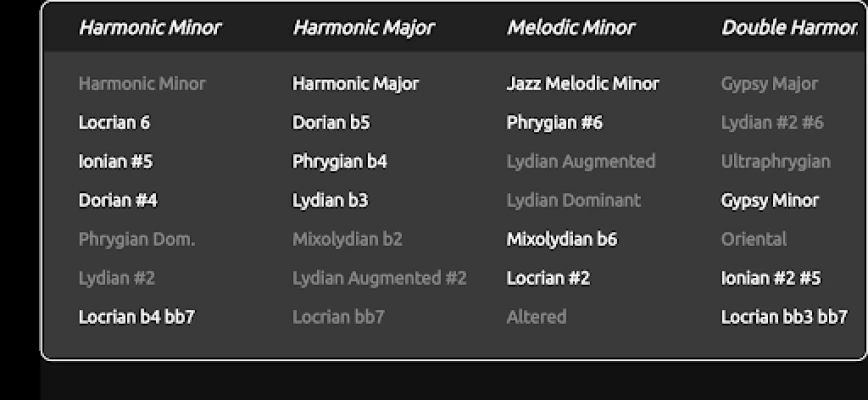Choose Ionian #2 #5 mode
The height and width of the screenshot is (400, 868).
click(x=771, y=278)
